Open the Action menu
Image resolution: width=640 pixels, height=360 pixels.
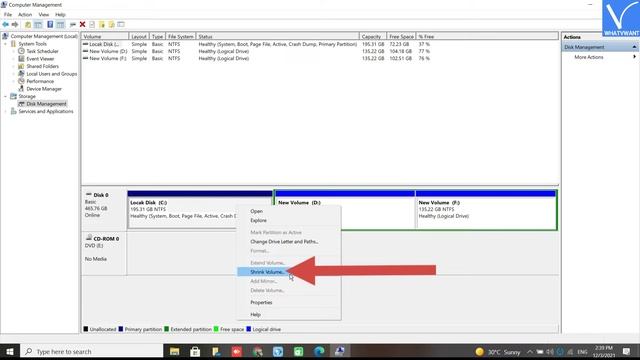pos(25,14)
